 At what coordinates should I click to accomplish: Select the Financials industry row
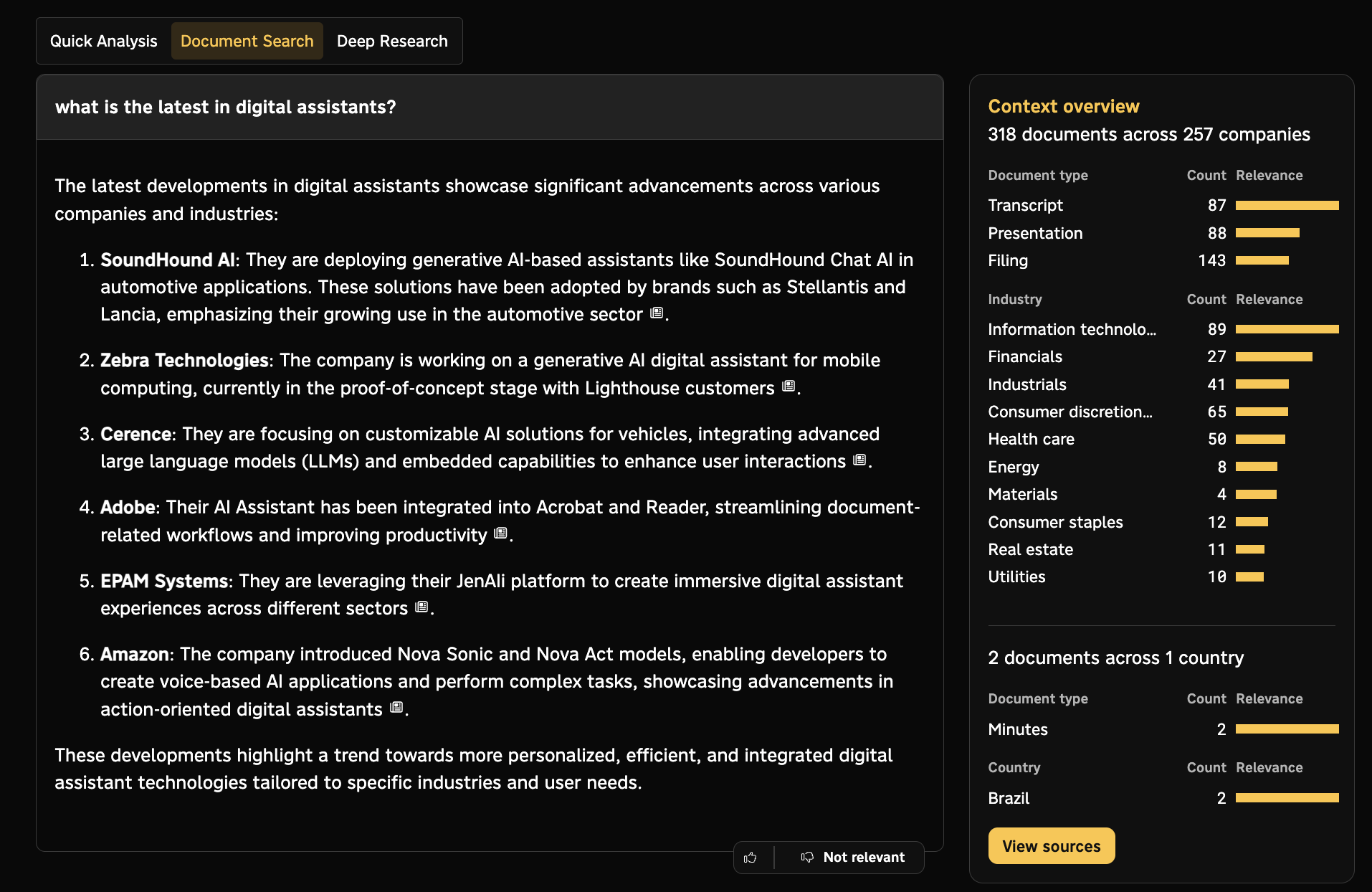click(x=1163, y=356)
